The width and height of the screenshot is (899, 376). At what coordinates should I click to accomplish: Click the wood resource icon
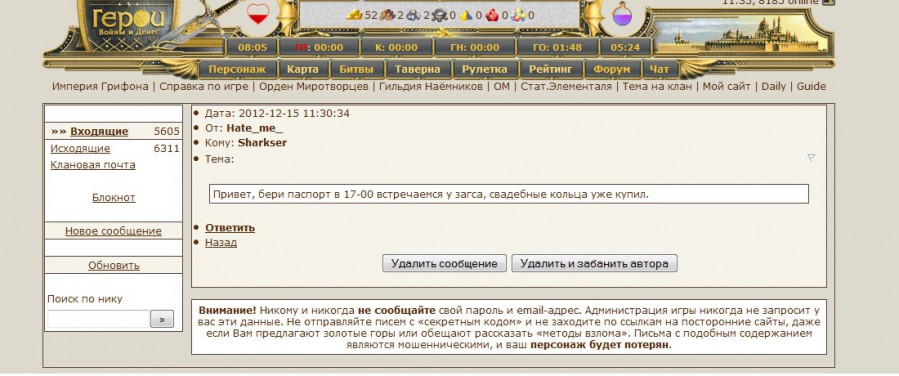click(388, 15)
